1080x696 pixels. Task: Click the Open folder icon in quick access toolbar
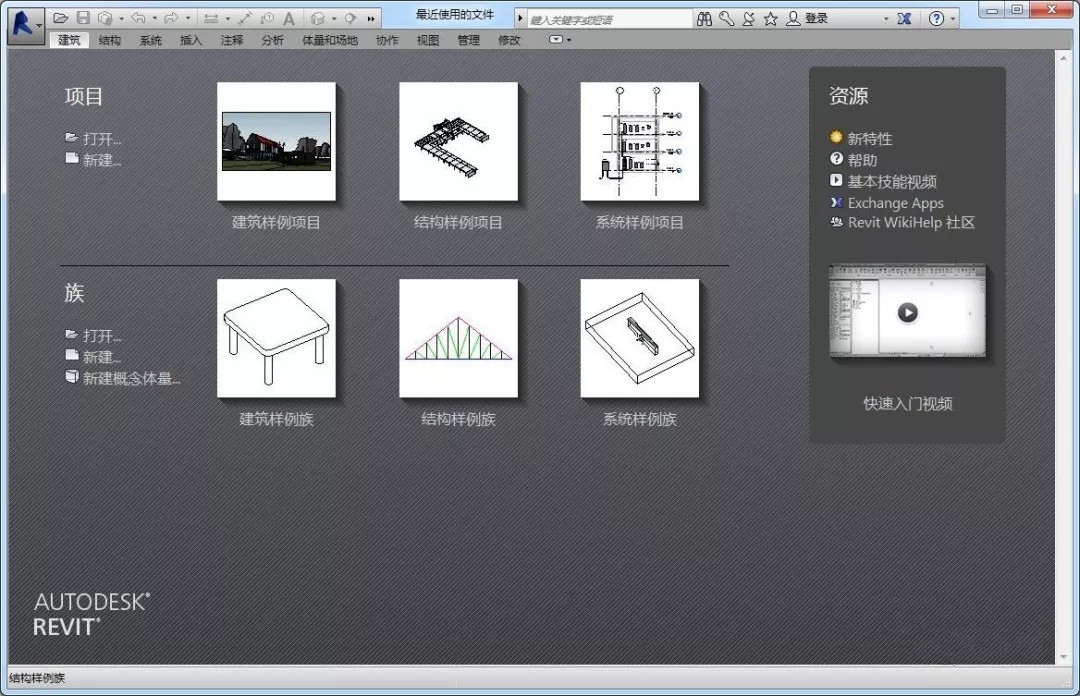[x=61, y=18]
